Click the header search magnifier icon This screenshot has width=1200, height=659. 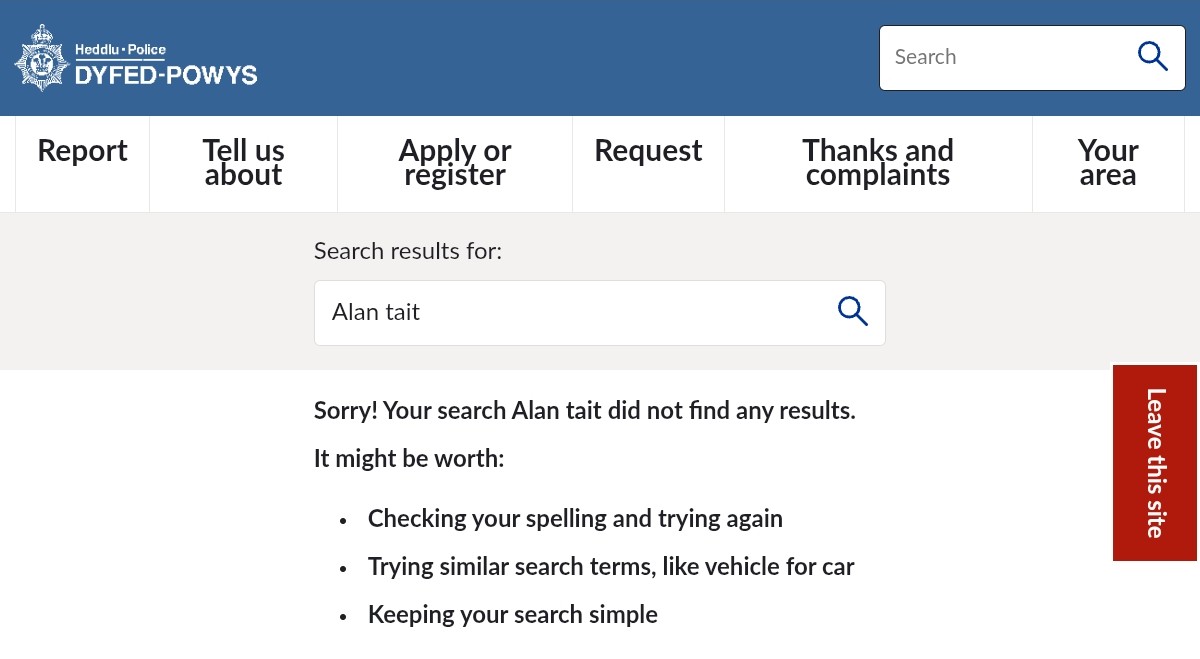[1152, 57]
